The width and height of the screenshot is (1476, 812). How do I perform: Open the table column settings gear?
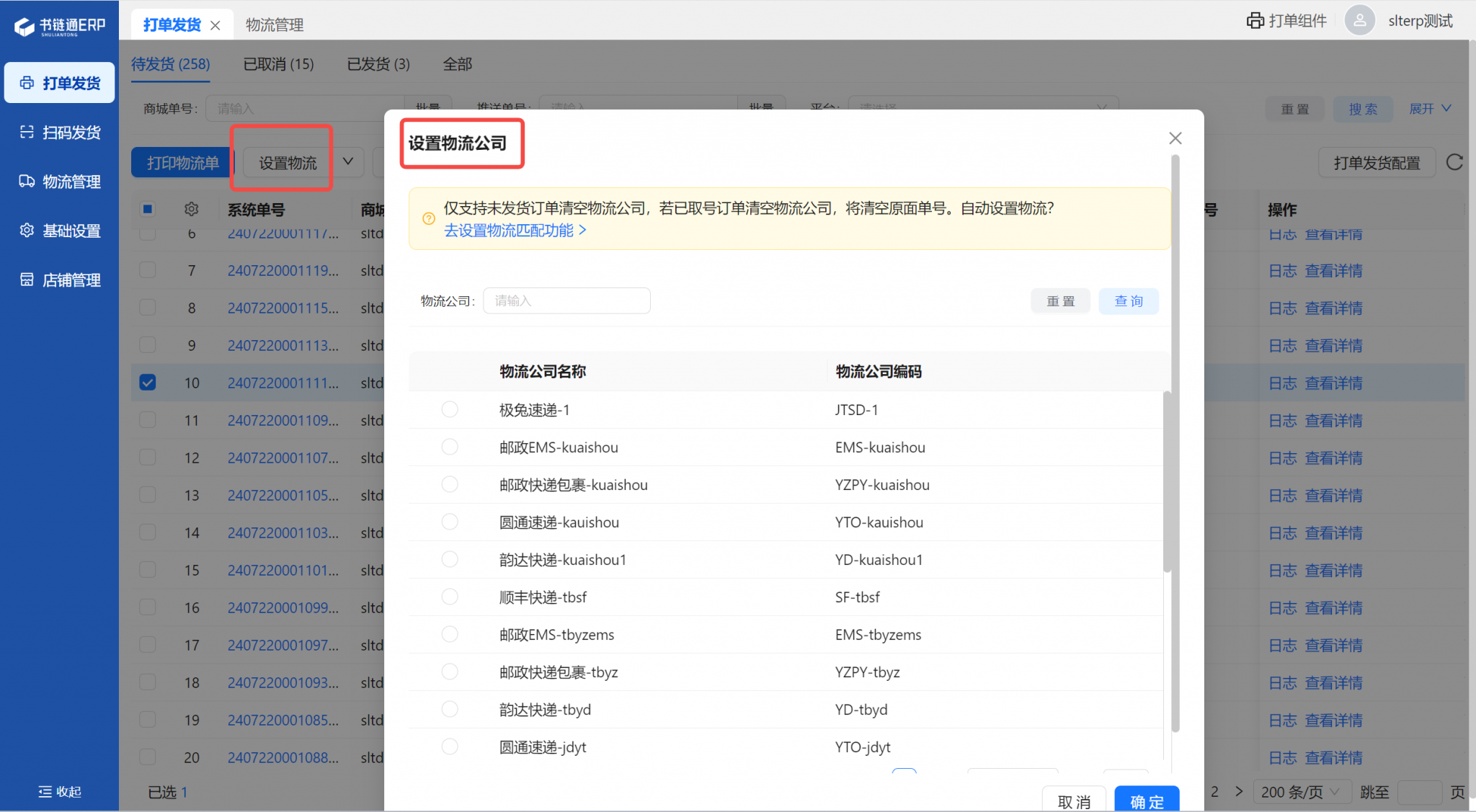point(191,209)
